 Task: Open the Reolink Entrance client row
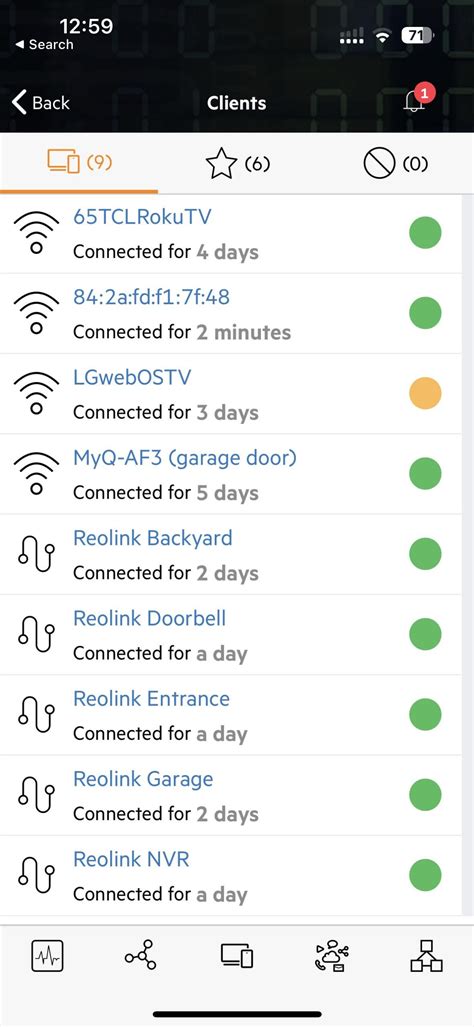point(237,715)
